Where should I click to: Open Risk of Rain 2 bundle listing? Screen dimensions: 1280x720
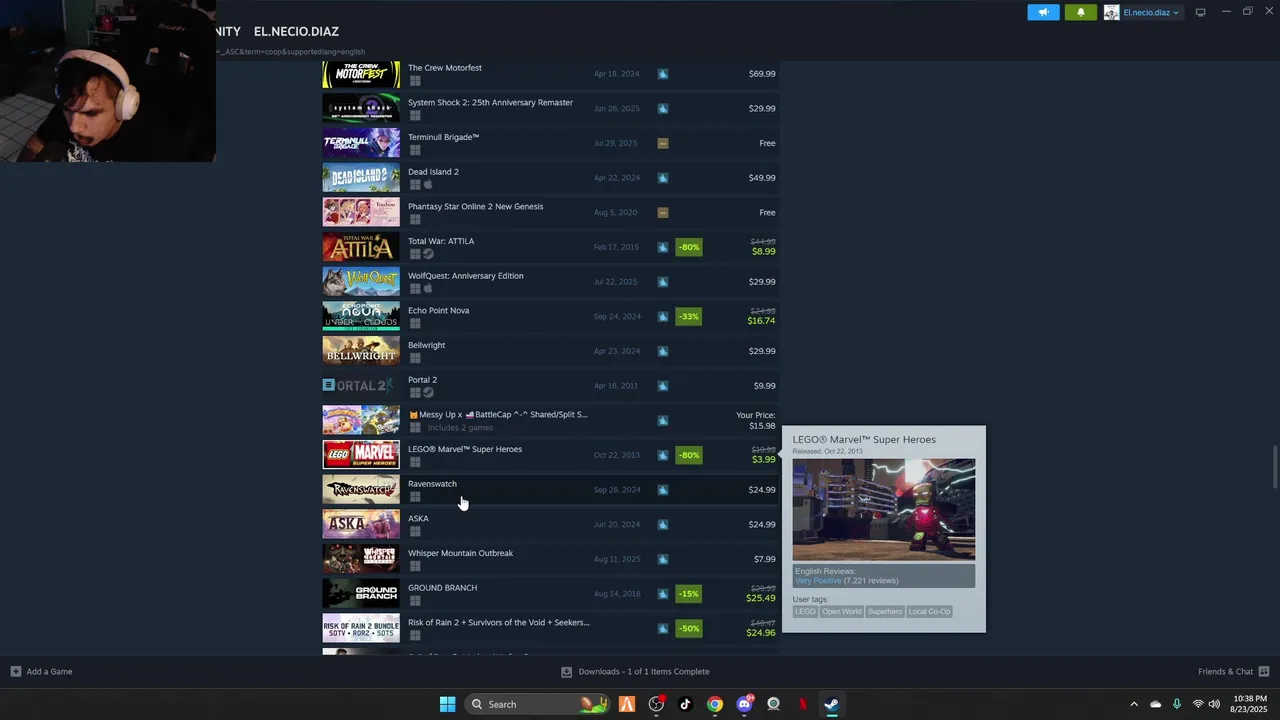550,628
